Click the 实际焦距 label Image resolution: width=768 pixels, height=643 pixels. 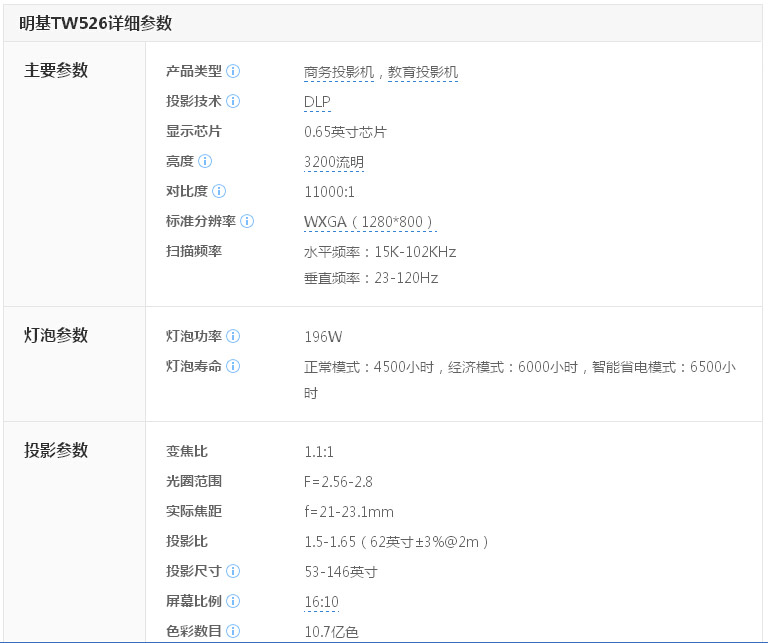click(x=194, y=511)
